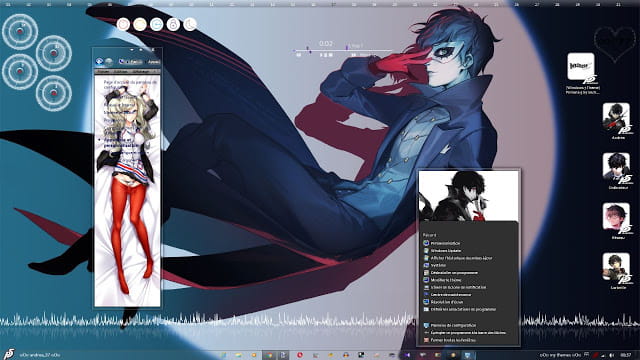Click the crescent moon sleep icon
Image resolution: width=640 pixels, height=360 pixels.
click(190, 24)
